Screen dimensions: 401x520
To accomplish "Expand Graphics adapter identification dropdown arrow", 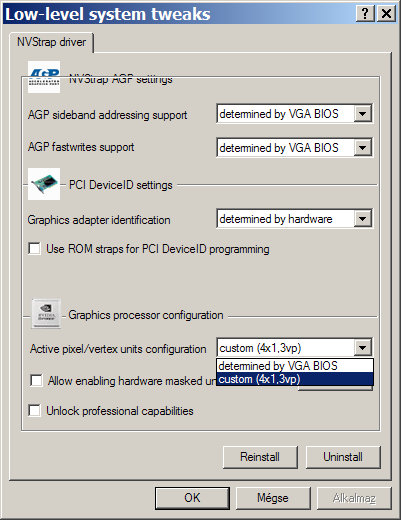I will (x=363, y=219).
